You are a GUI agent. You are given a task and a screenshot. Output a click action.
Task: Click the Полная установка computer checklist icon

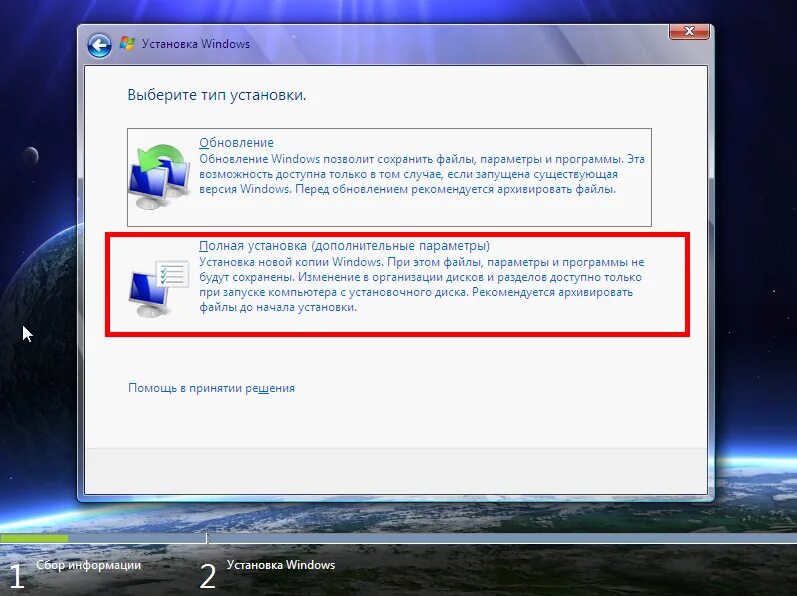point(159,288)
